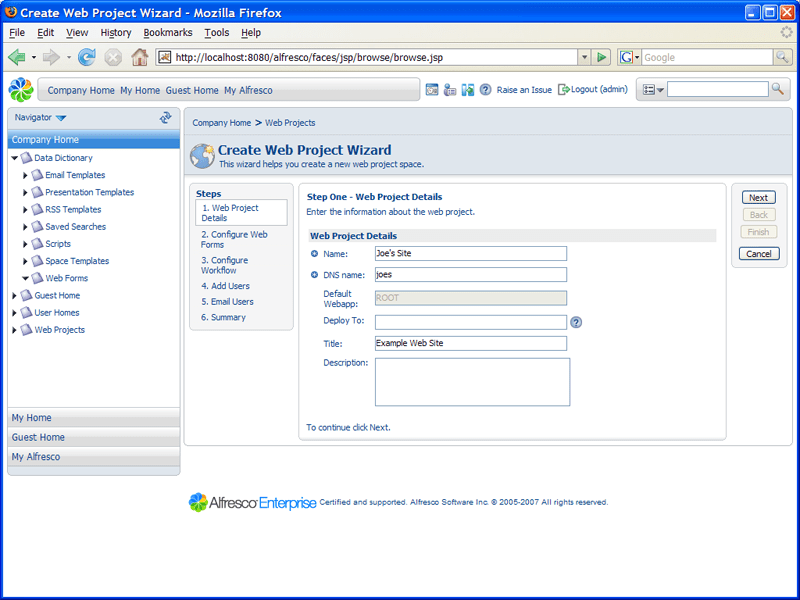Cancel the Web Project Wizard

(x=759, y=253)
